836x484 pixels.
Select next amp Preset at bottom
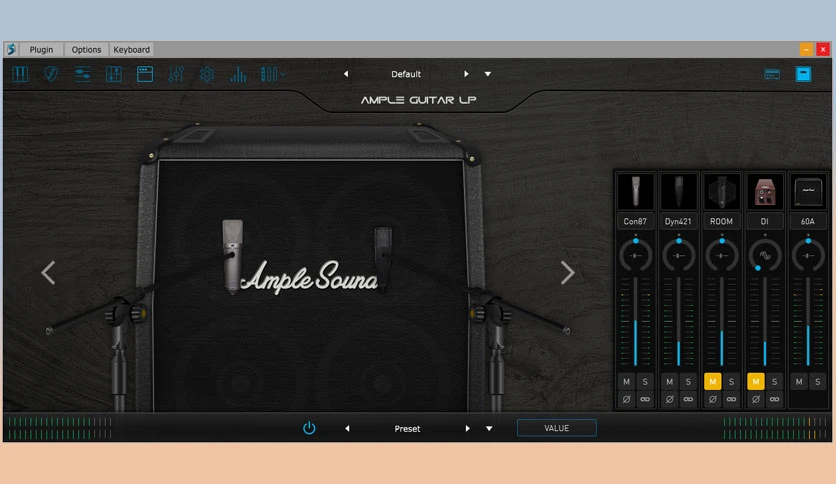[x=468, y=429]
